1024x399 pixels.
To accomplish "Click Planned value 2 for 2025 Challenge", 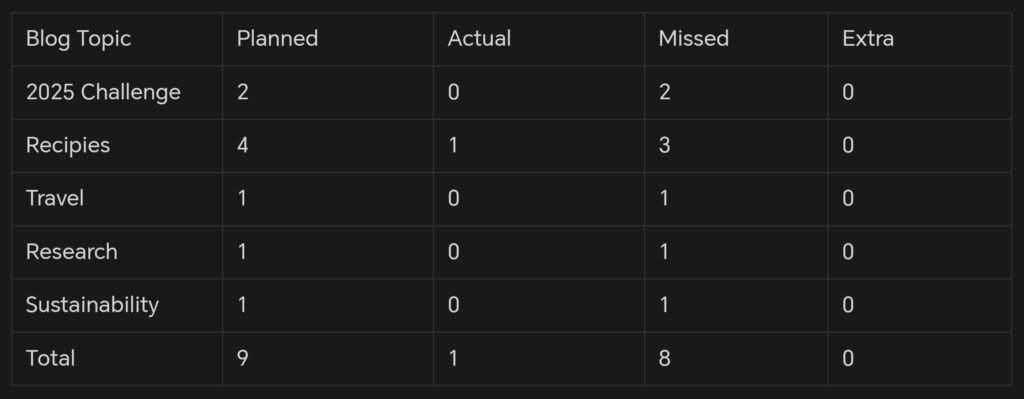I will click(x=242, y=92).
